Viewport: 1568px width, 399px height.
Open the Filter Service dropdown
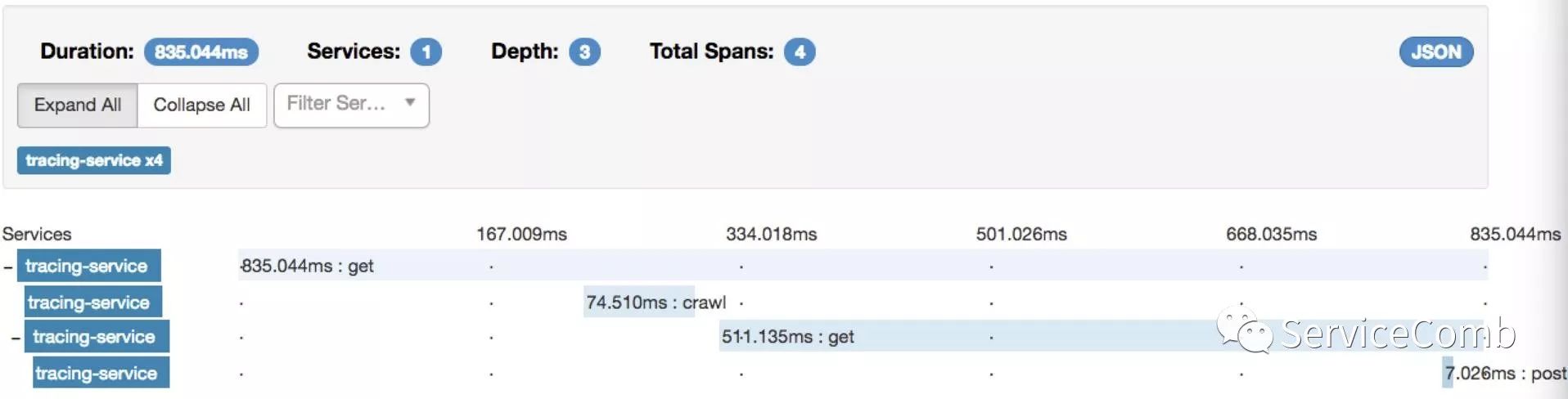tap(351, 105)
